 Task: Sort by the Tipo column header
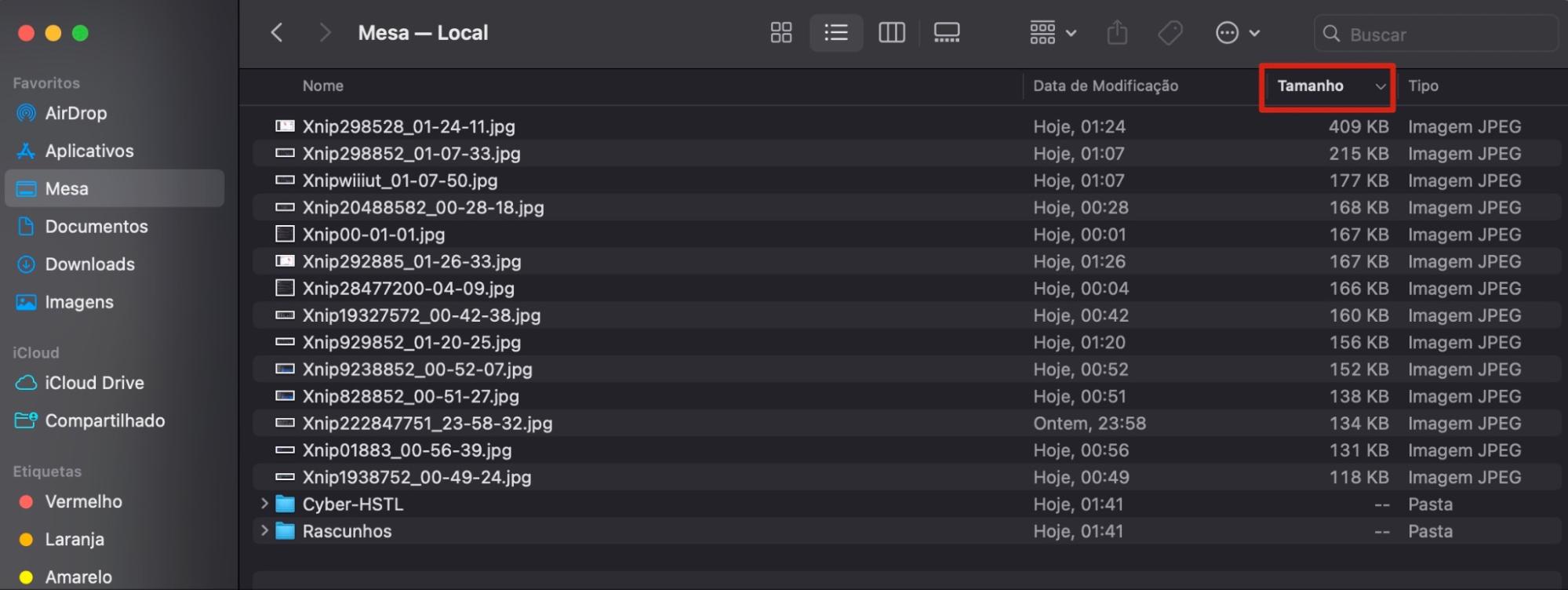(1423, 86)
